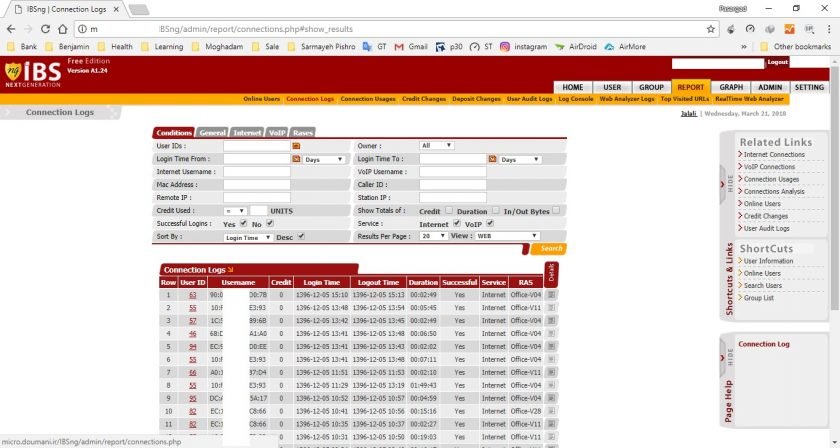Enable the Credit totals checkbox

point(449,211)
